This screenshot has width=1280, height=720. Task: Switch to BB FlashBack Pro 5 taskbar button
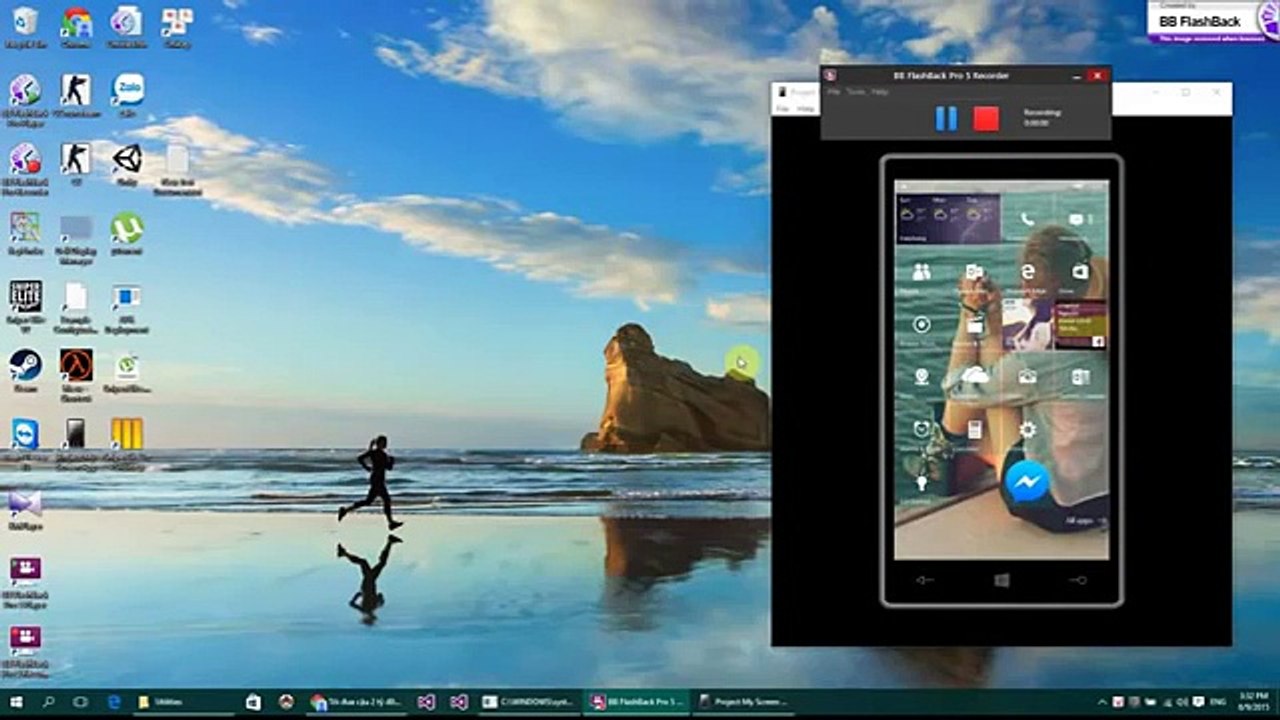[637, 702]
